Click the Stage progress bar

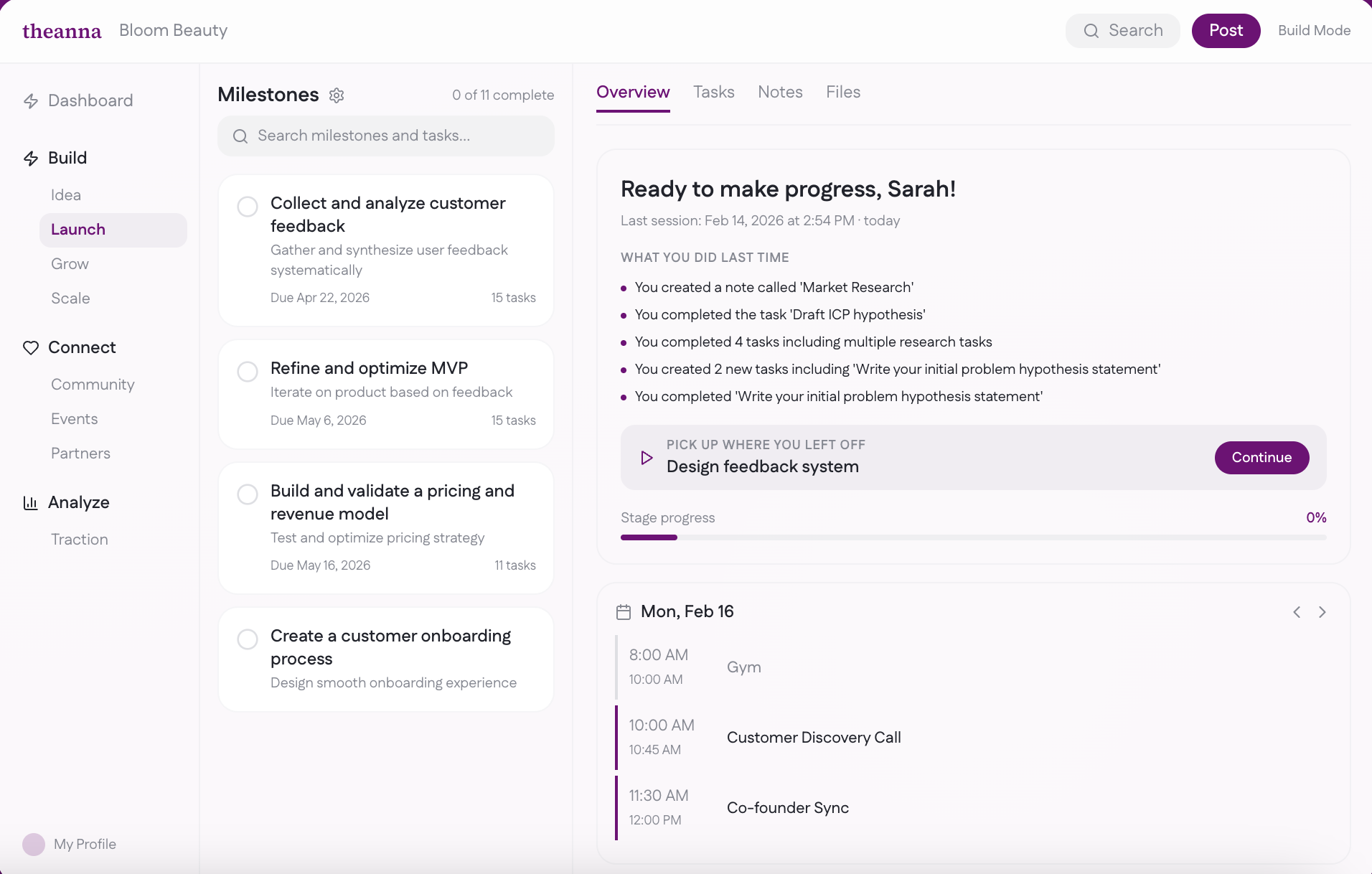pyautogui.click(x=972, y=537)
